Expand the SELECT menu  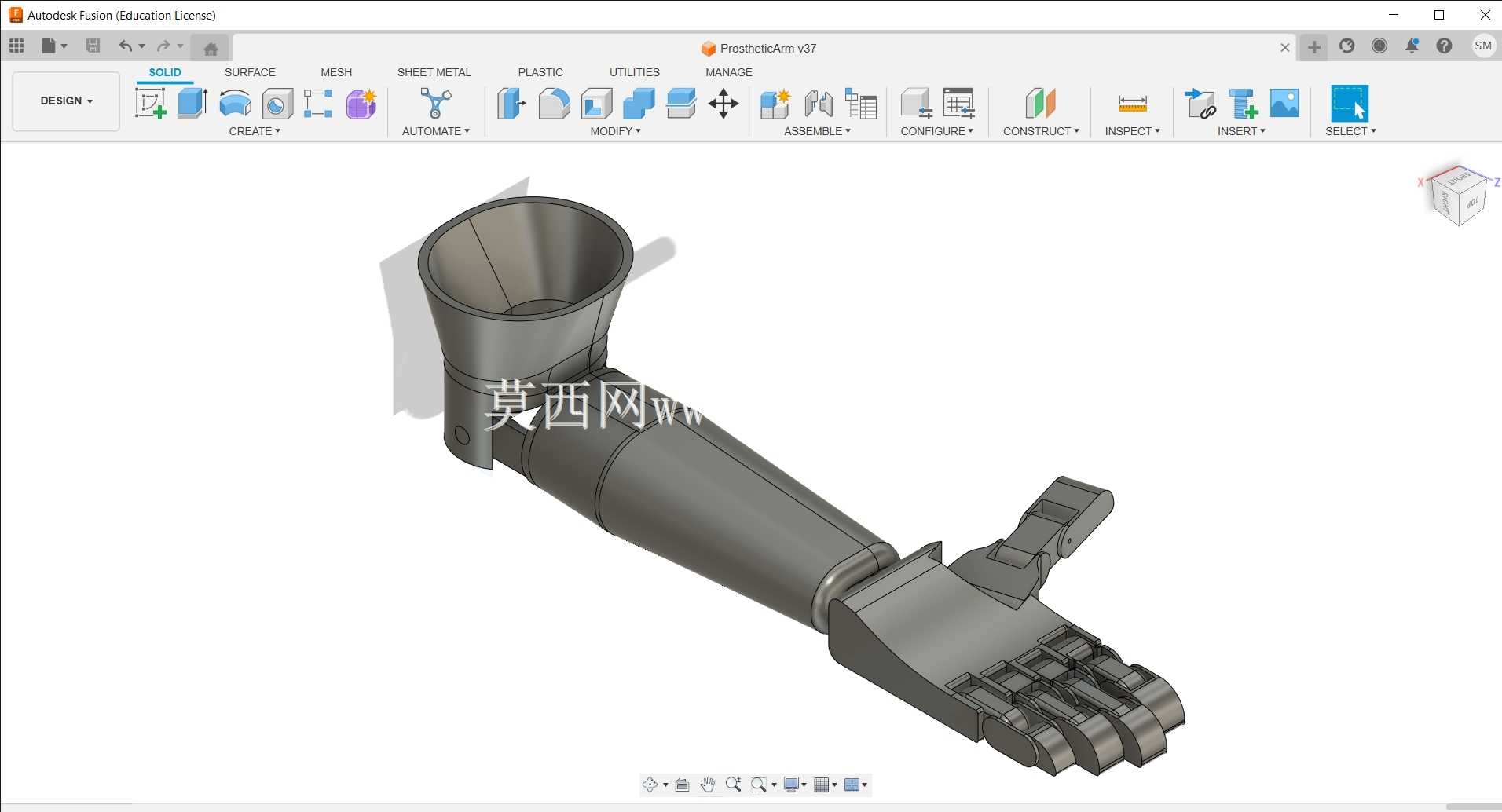(1350, 131)
